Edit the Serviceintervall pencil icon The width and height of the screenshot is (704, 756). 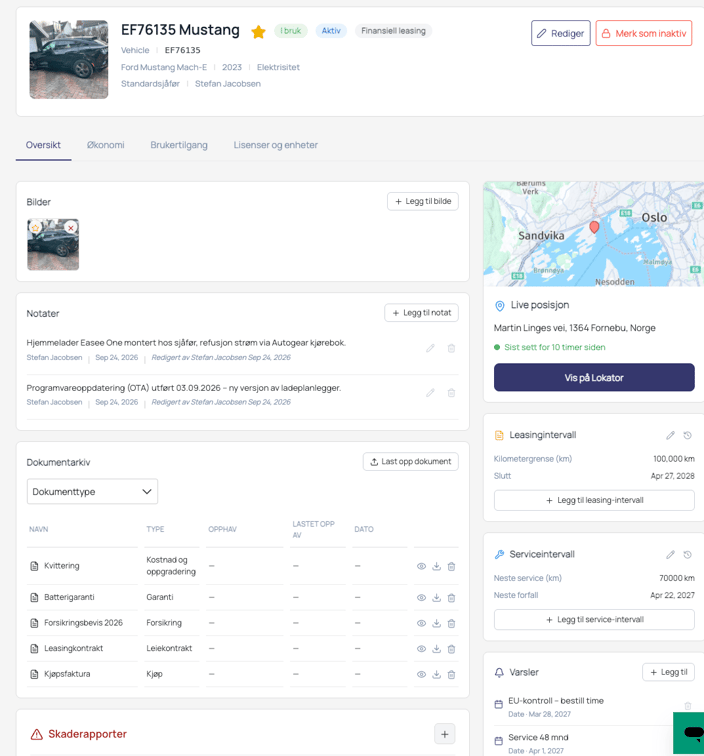(x=670, y=554)
